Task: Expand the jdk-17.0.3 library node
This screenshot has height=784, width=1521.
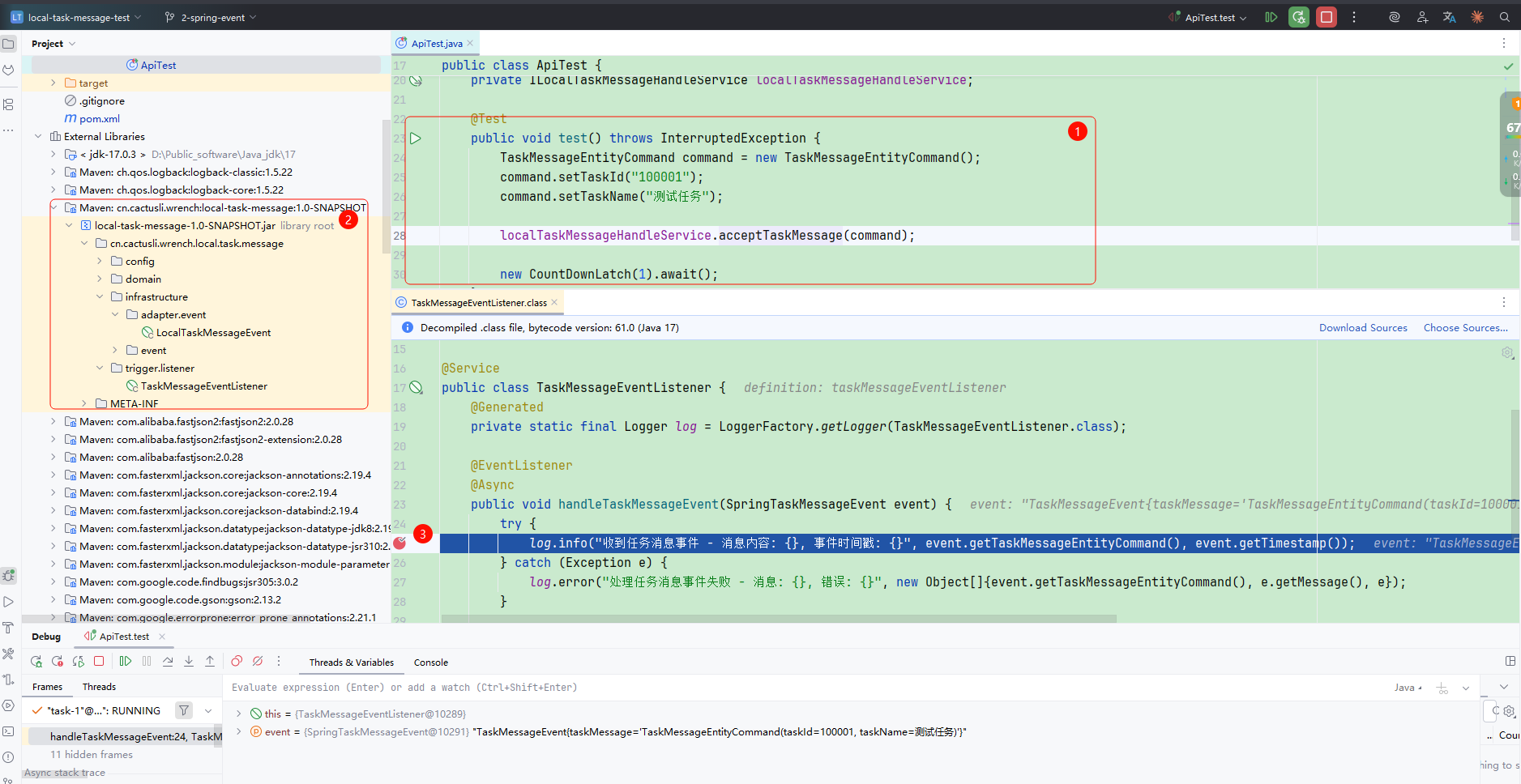Action: [x=53, y=154]
